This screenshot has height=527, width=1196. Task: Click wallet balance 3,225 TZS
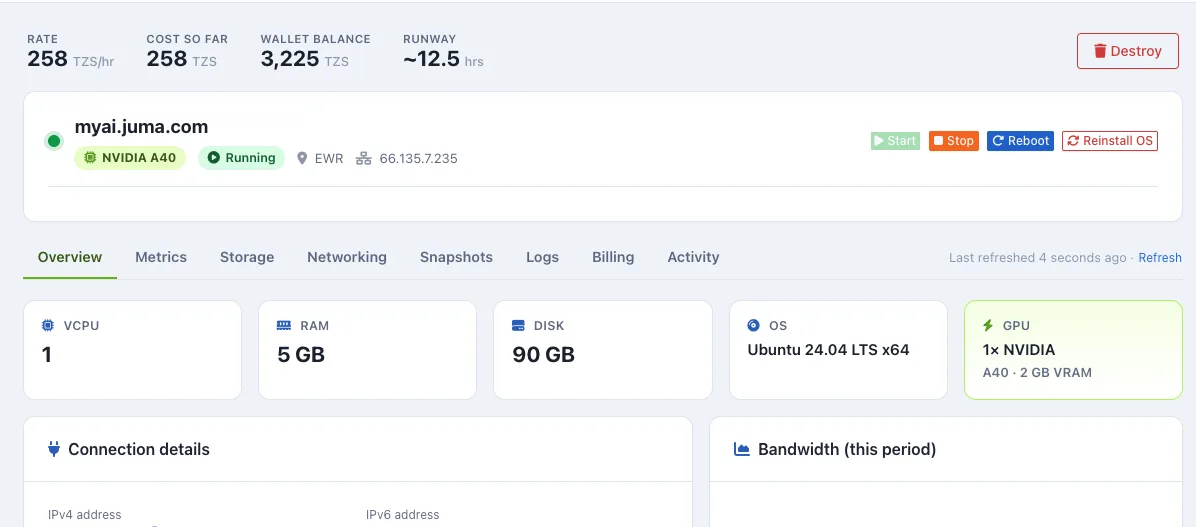tap(305, 59)
